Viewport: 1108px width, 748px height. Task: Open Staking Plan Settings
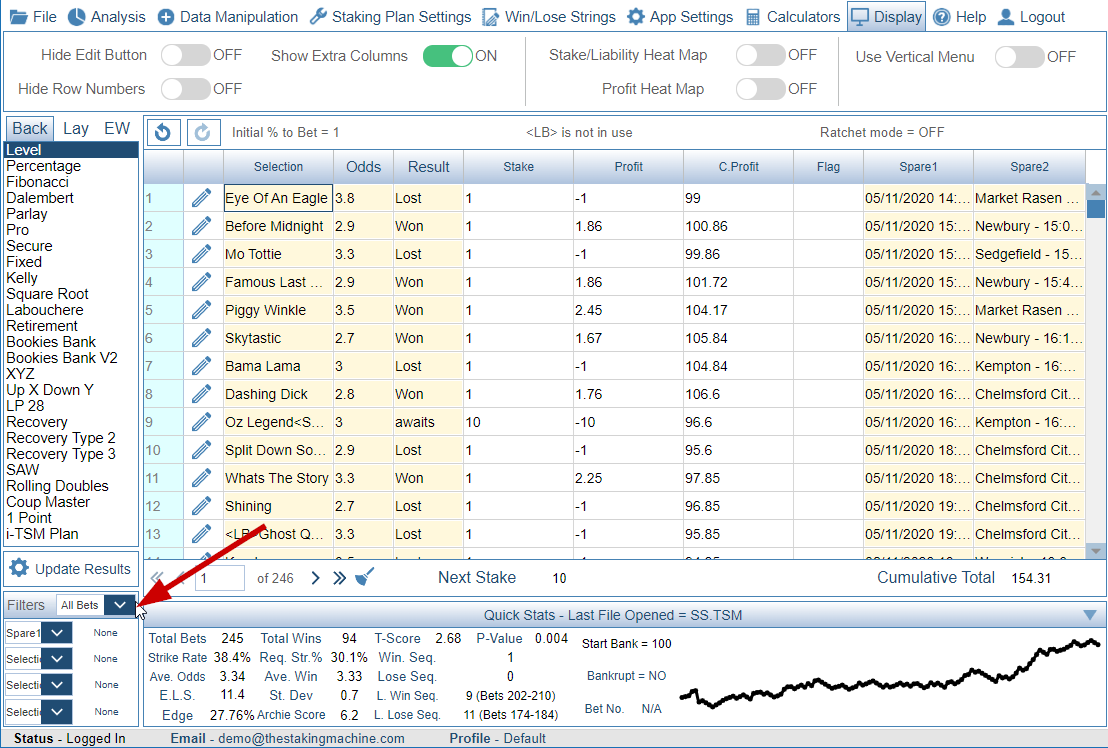pyautogui.click(x=391, y=17)
